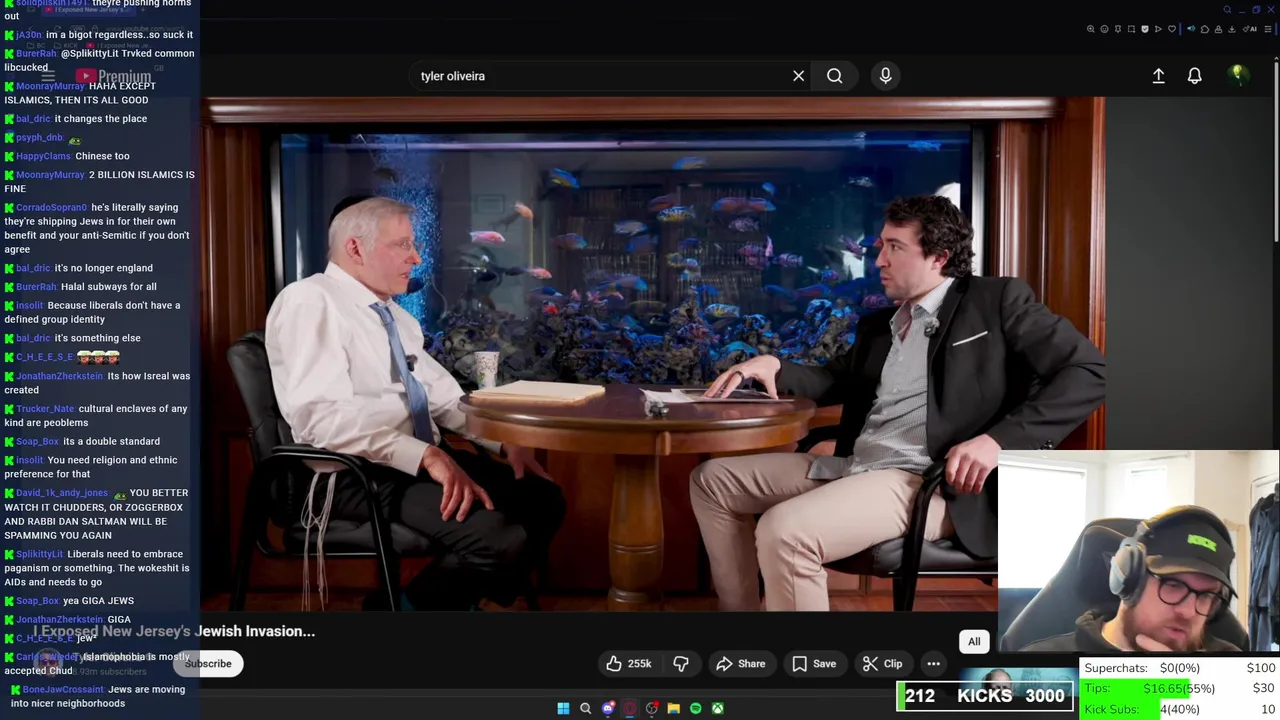Save the video to a playlist

(814, 664)
